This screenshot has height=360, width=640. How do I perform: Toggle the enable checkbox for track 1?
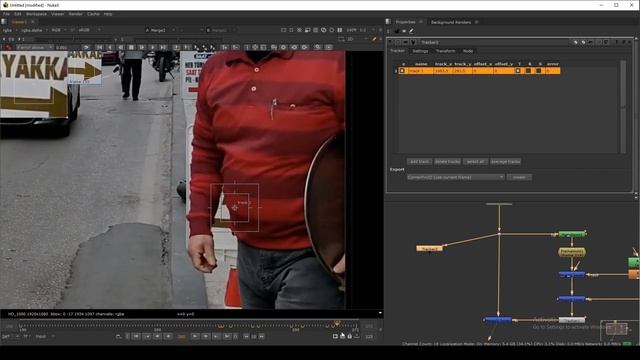coord(402,71)
